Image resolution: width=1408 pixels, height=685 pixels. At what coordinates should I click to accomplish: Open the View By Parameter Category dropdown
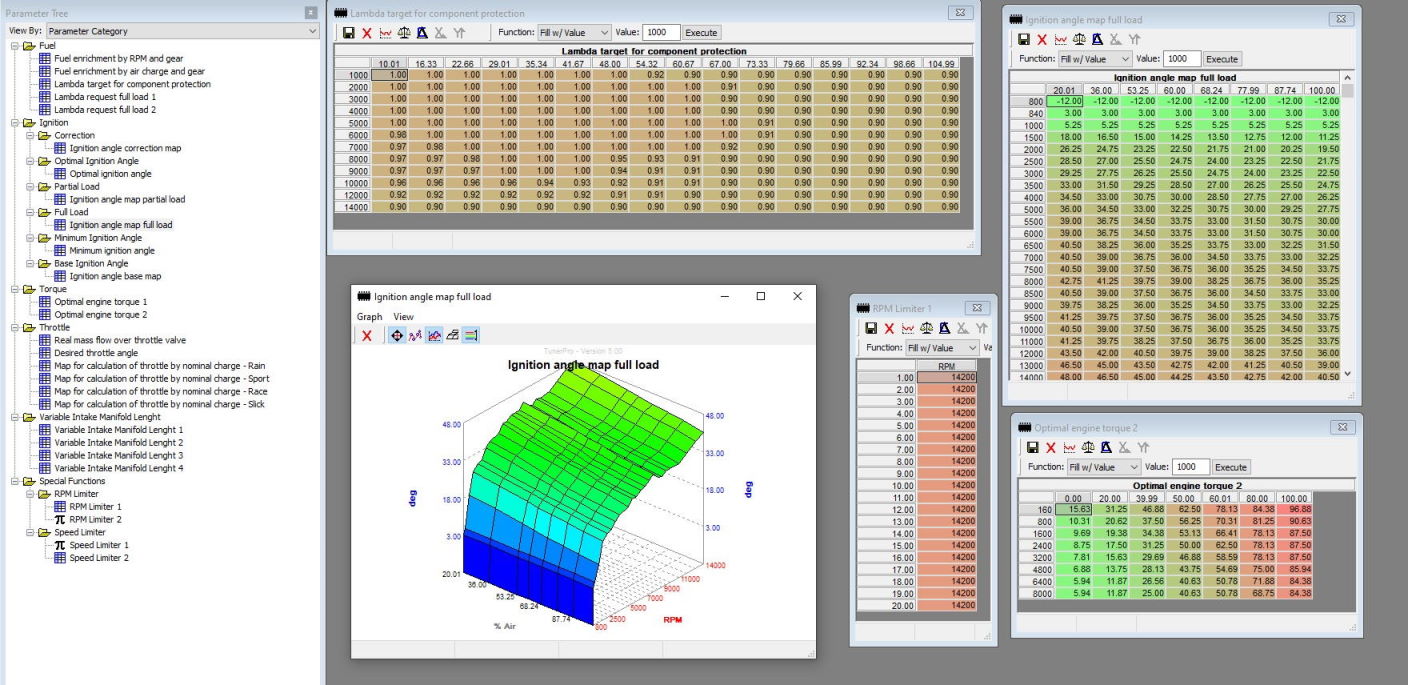(182, 31)
